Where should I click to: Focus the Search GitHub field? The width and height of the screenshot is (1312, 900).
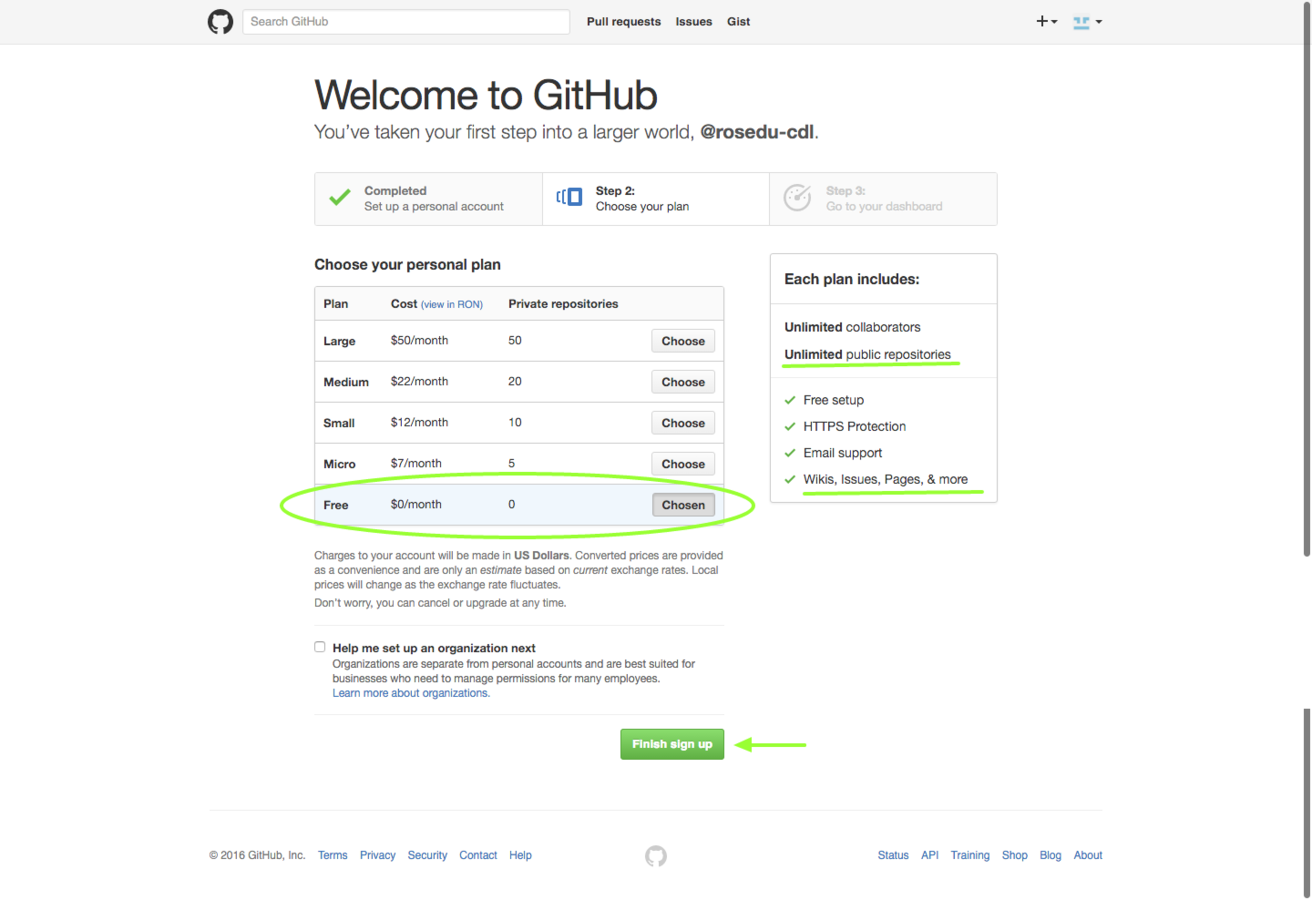(406, 22)
